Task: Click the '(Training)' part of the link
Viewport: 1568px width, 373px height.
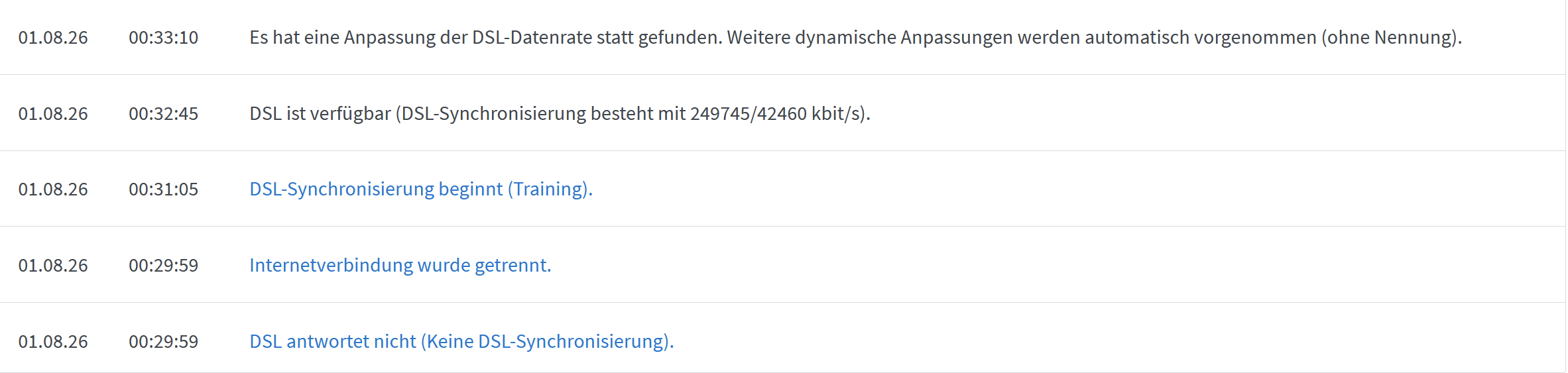Action: pos(550,189)
